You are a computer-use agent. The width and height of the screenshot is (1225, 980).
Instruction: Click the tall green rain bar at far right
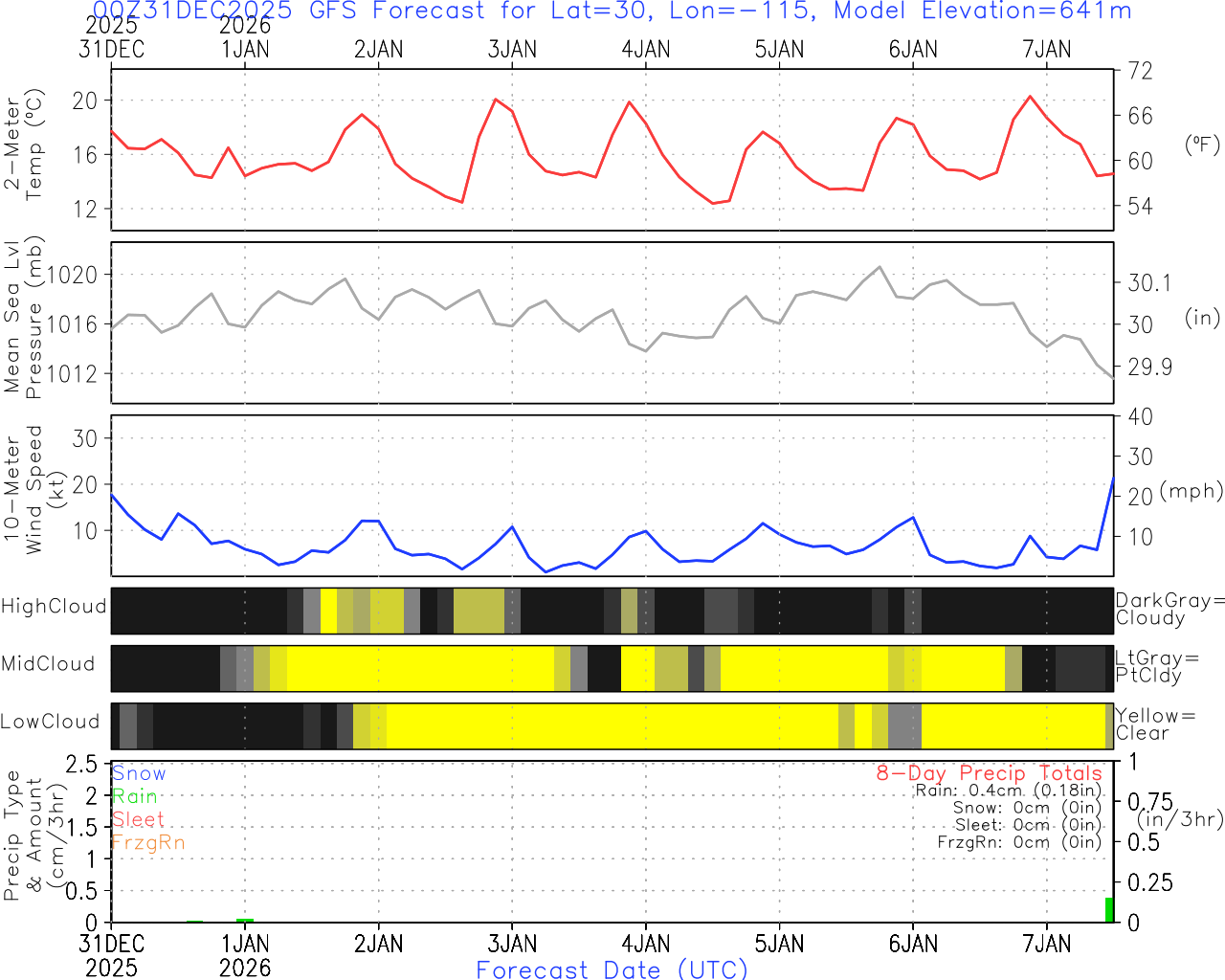(x=1109, y=910)
